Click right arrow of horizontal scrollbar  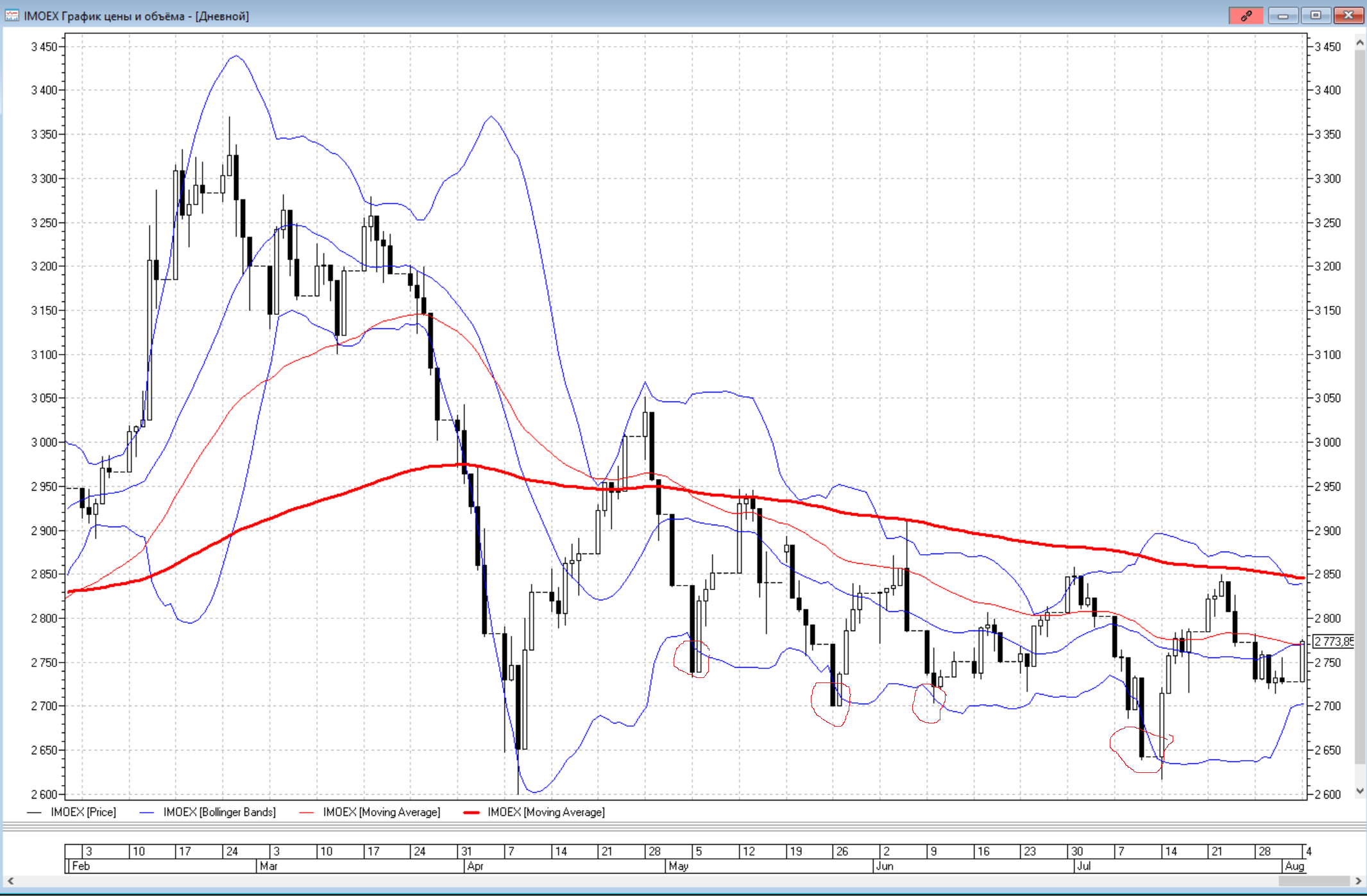pos(1357,881)
